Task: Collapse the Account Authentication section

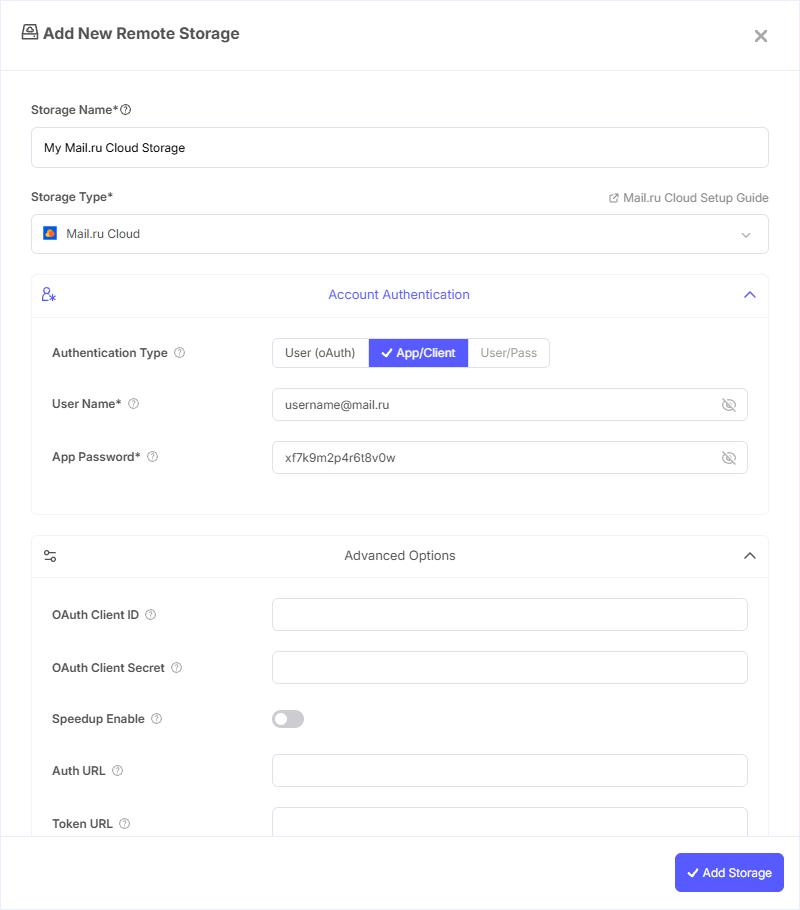Action: click(750, 294)
